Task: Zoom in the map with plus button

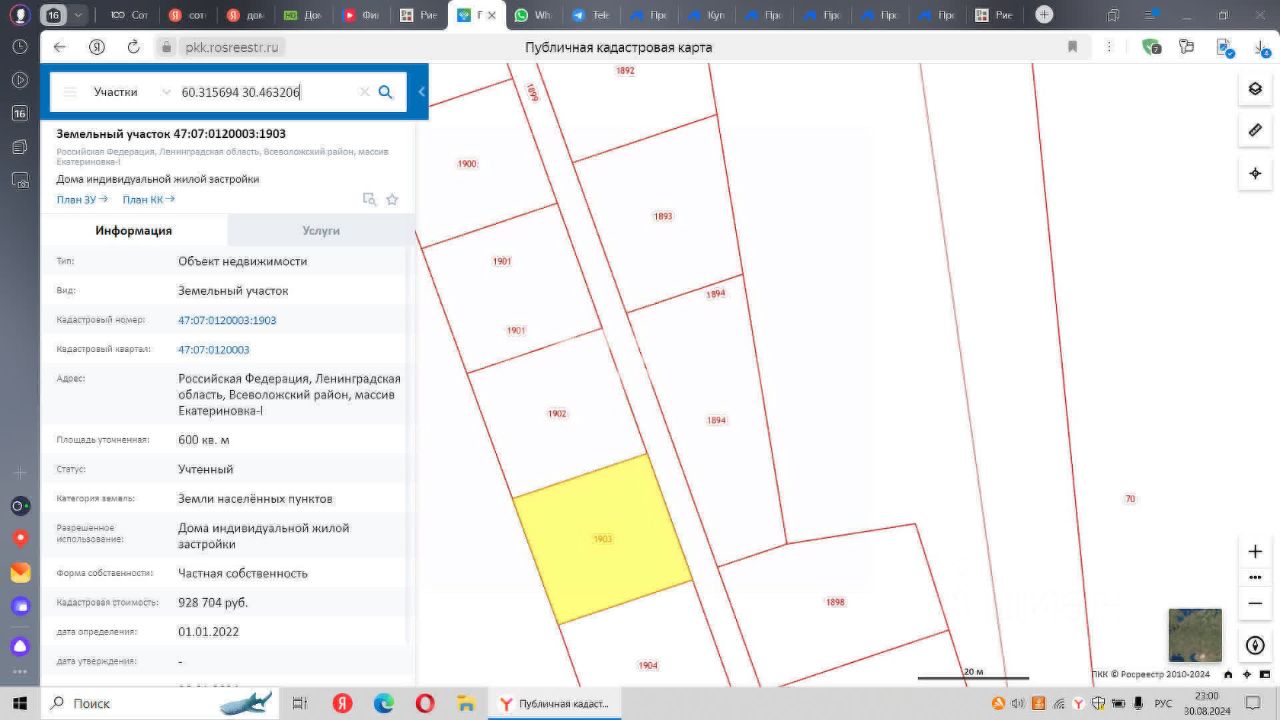Action: 1255,552
